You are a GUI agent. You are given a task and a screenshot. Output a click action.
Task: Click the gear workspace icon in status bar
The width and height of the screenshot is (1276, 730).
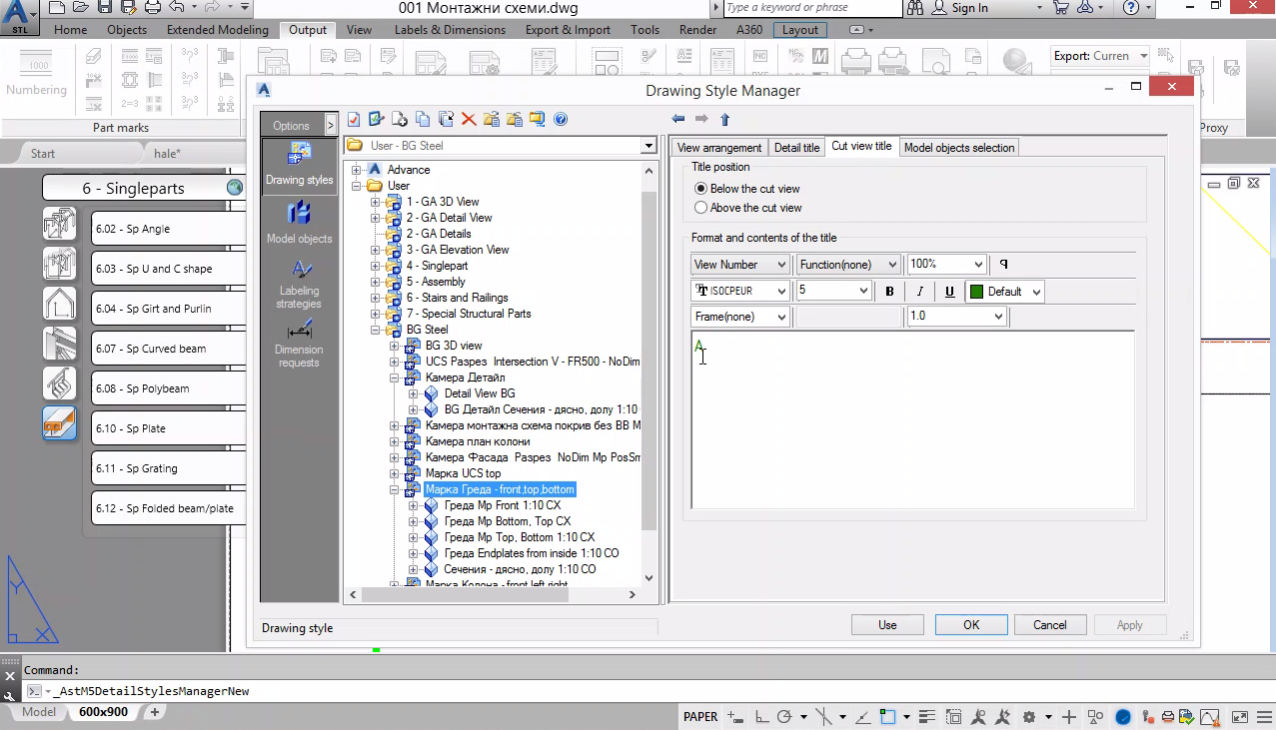pyautogui.click(x=1029, y=717)
